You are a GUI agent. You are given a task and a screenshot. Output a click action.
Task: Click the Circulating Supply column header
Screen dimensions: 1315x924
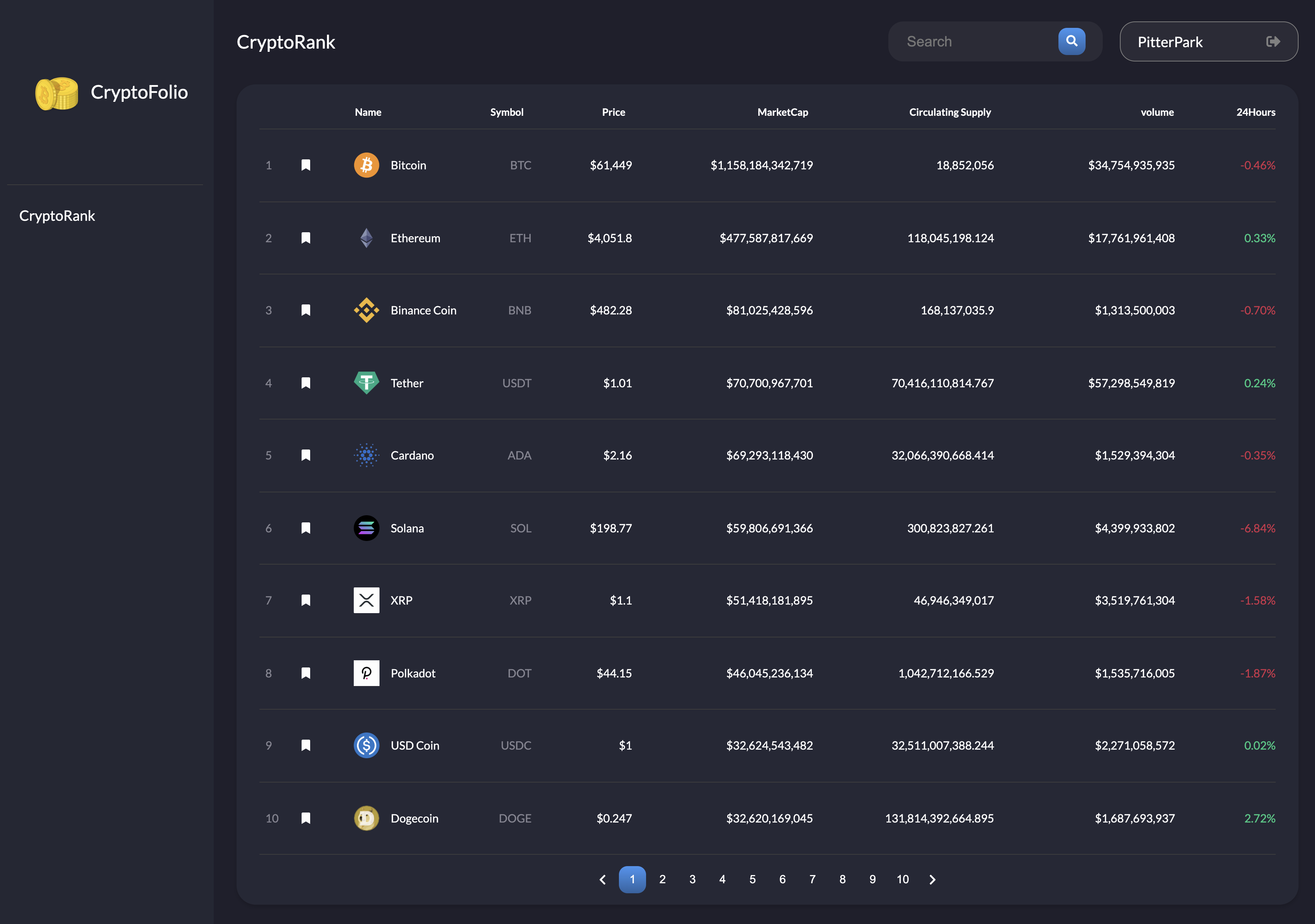point(949,112)
